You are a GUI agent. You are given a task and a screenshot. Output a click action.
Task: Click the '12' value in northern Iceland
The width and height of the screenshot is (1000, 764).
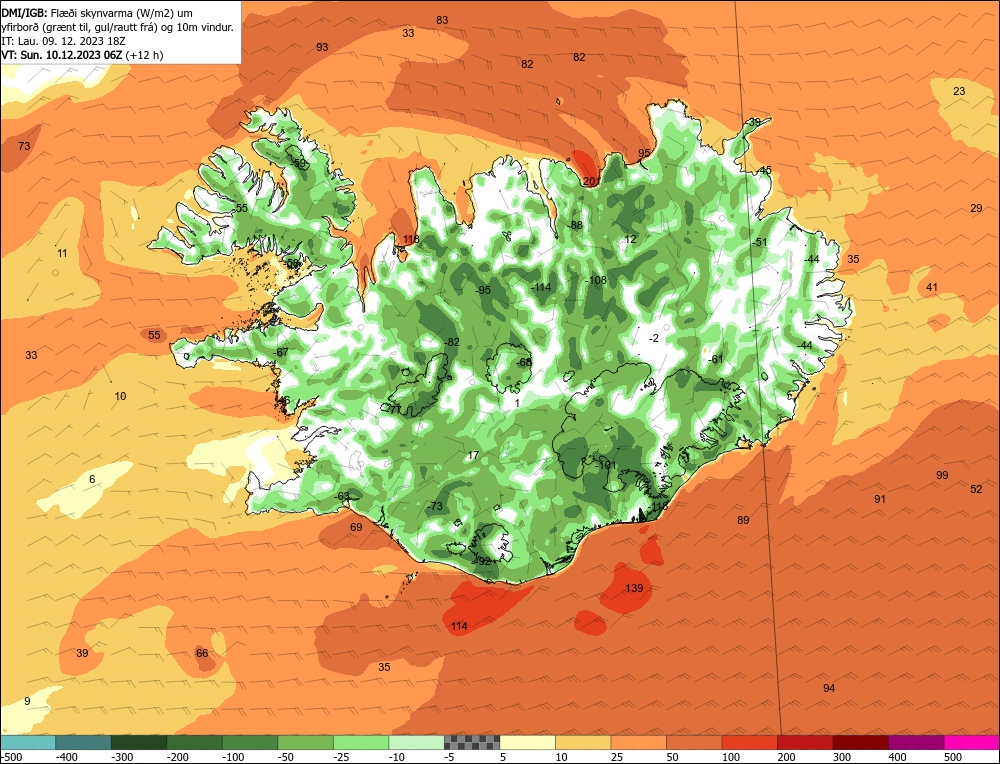pos(631,239)
